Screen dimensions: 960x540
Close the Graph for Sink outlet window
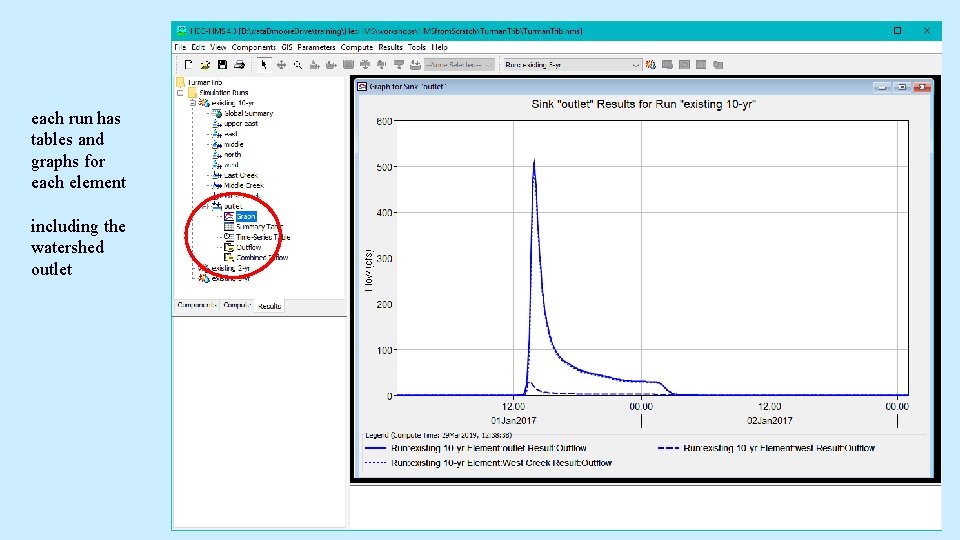point(921,87)
